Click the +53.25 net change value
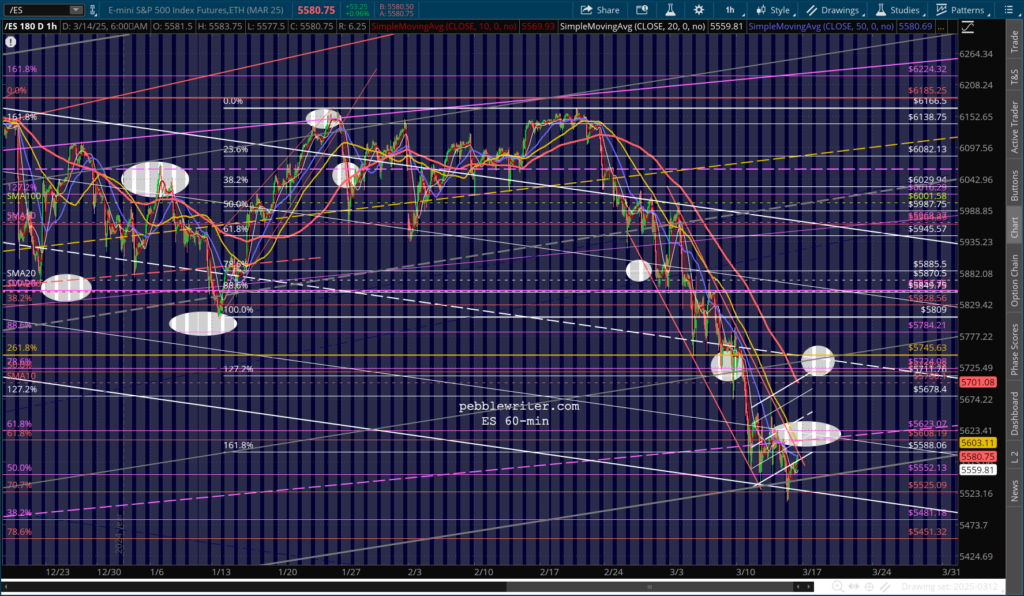Viewport: 1024px width, 596px height. 357,7
